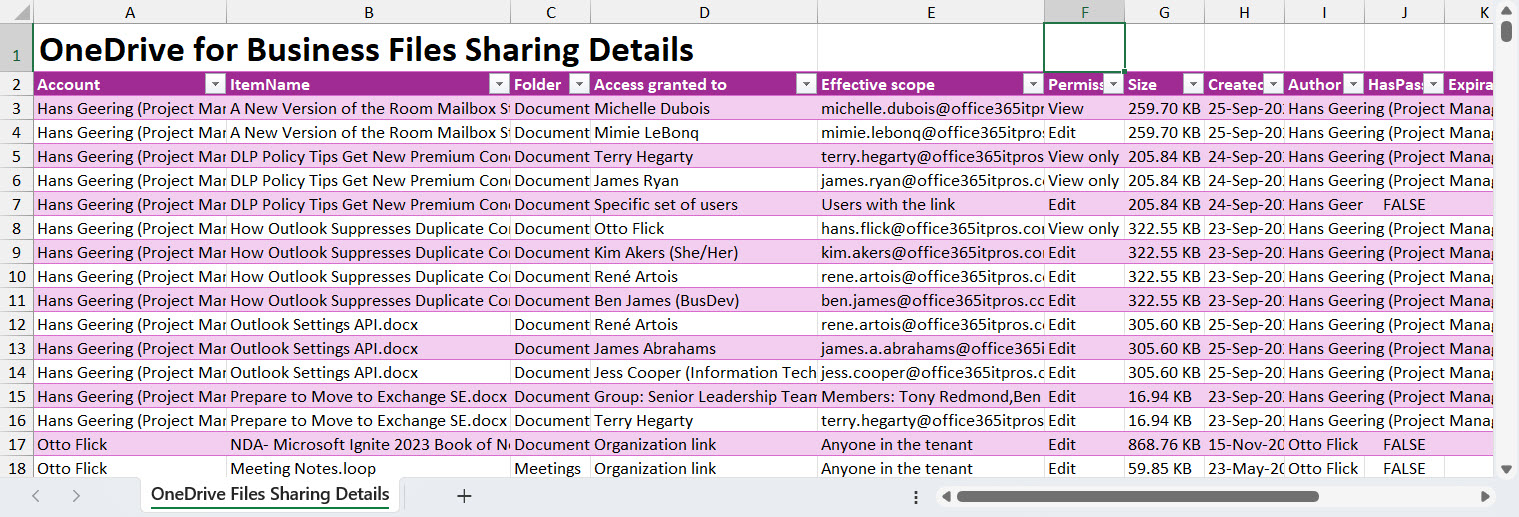Select row 7 header

click(x=16, y=204)
